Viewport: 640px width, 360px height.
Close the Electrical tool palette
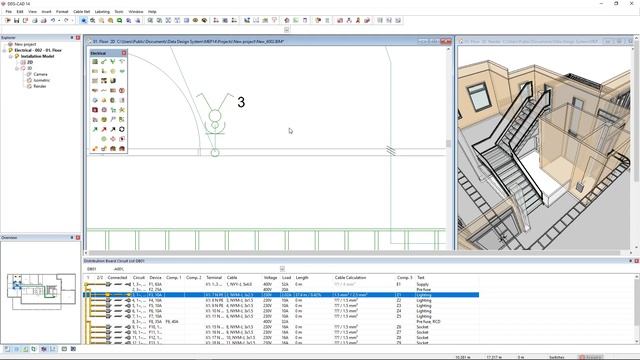[124, 53]
